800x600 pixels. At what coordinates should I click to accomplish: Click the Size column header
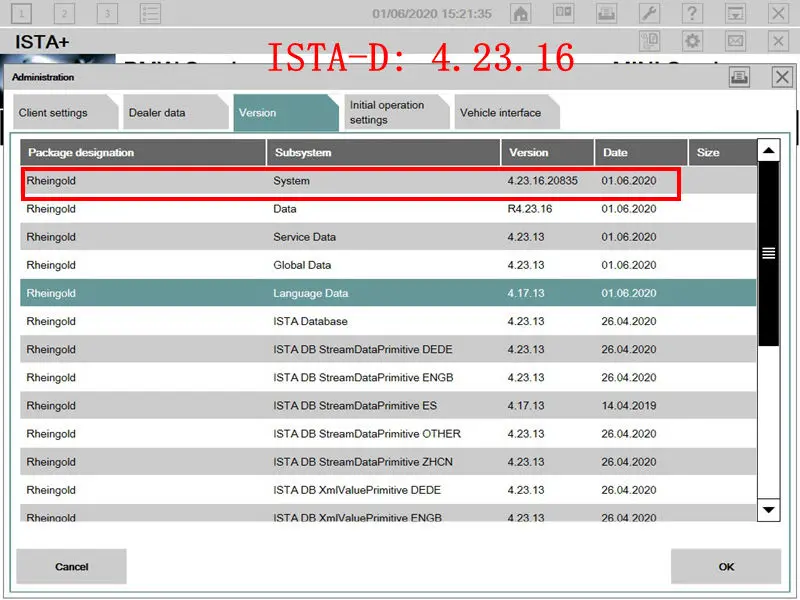coord(722,153)
